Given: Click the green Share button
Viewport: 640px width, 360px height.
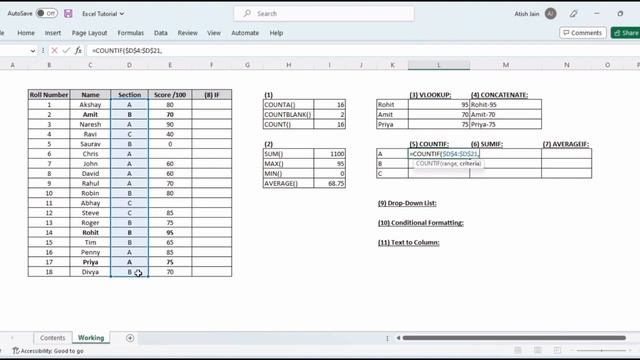Looking at the screenshot, I should (x=626, y=33).
